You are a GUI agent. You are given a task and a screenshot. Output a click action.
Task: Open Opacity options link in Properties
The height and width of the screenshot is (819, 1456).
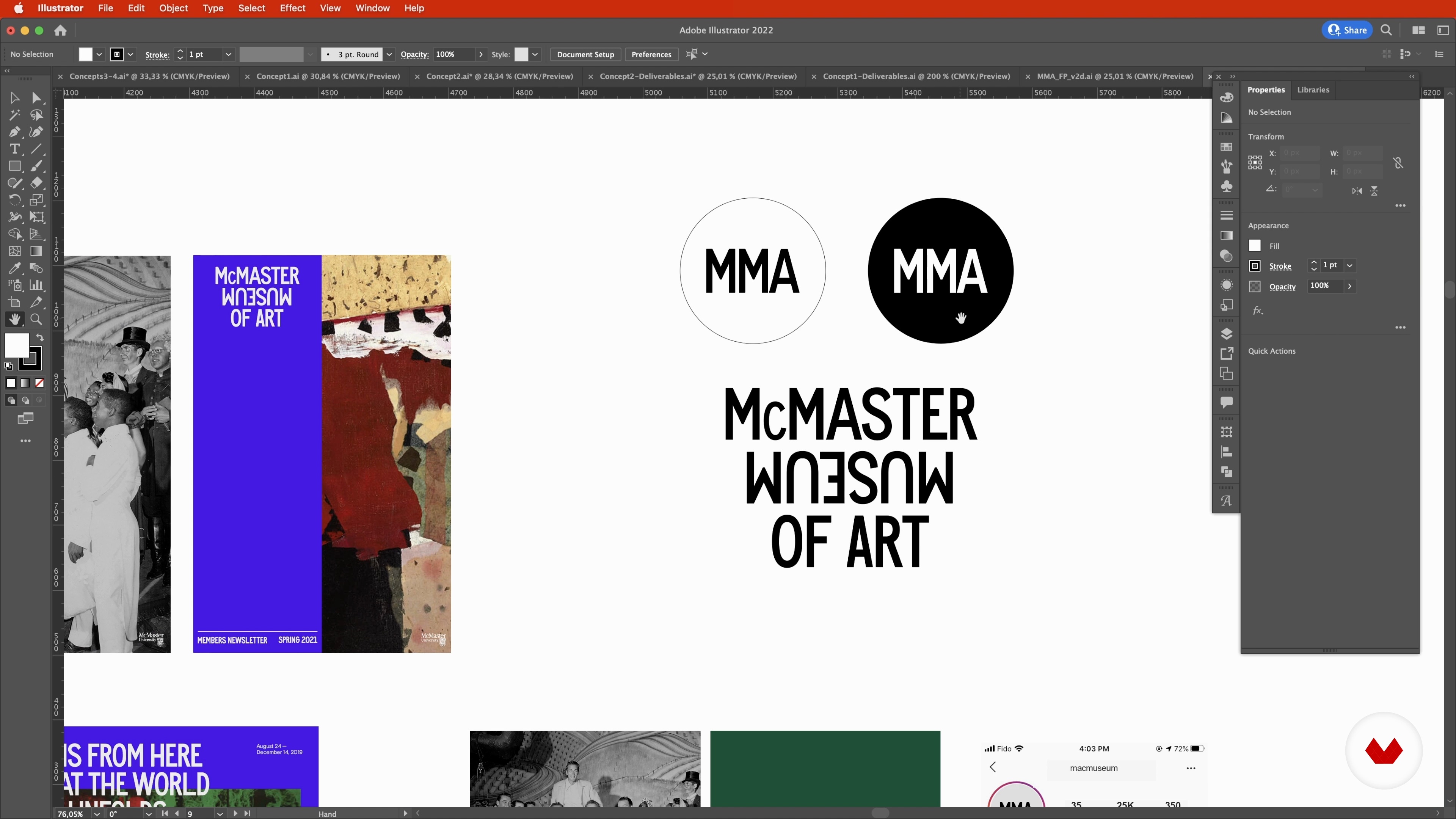tap(1282, 287)
